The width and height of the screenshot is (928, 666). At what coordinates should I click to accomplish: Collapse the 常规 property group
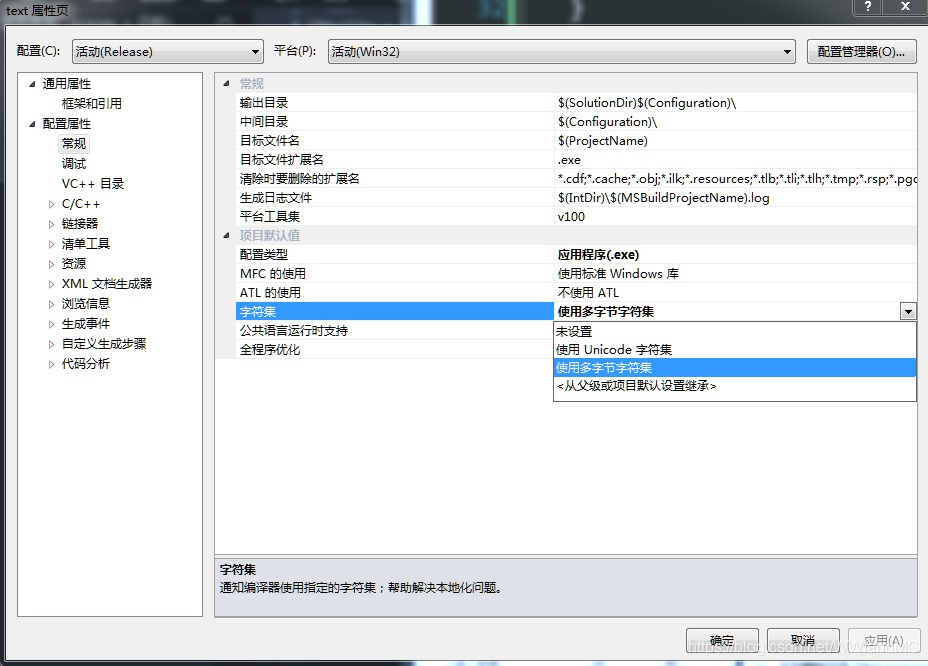[x=226, y=83]
